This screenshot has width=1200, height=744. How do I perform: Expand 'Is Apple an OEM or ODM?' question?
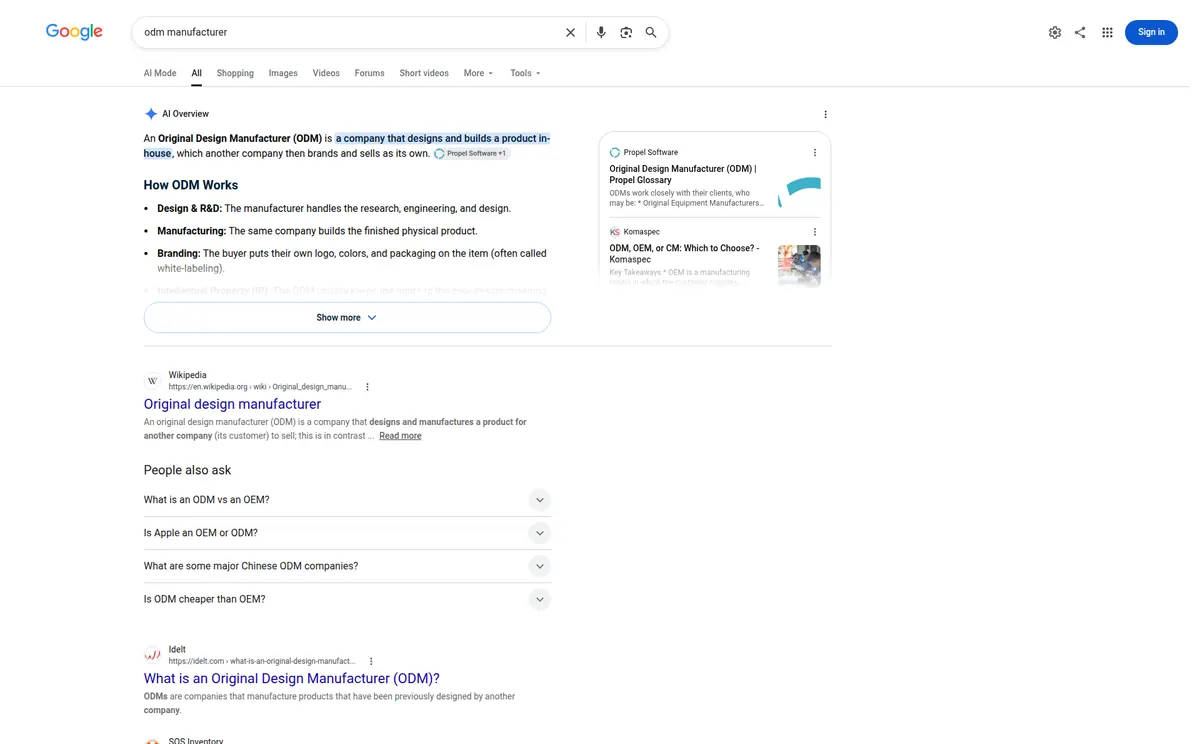tap(347, 533)
